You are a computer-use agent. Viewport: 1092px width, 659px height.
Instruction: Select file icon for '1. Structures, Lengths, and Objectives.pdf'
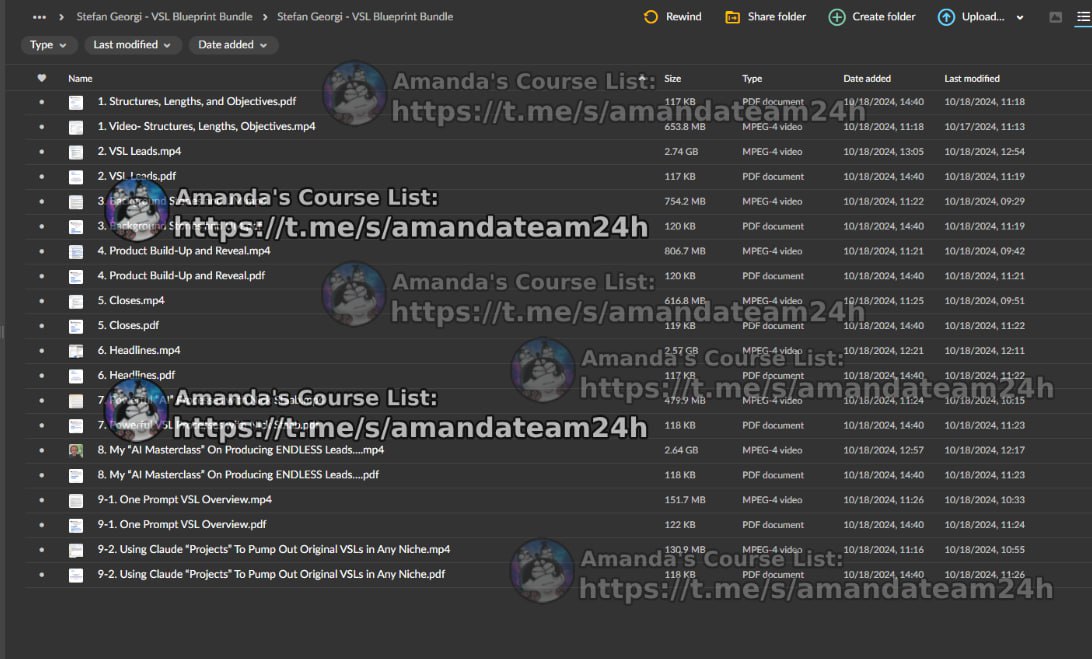click(x=76, y=102)
